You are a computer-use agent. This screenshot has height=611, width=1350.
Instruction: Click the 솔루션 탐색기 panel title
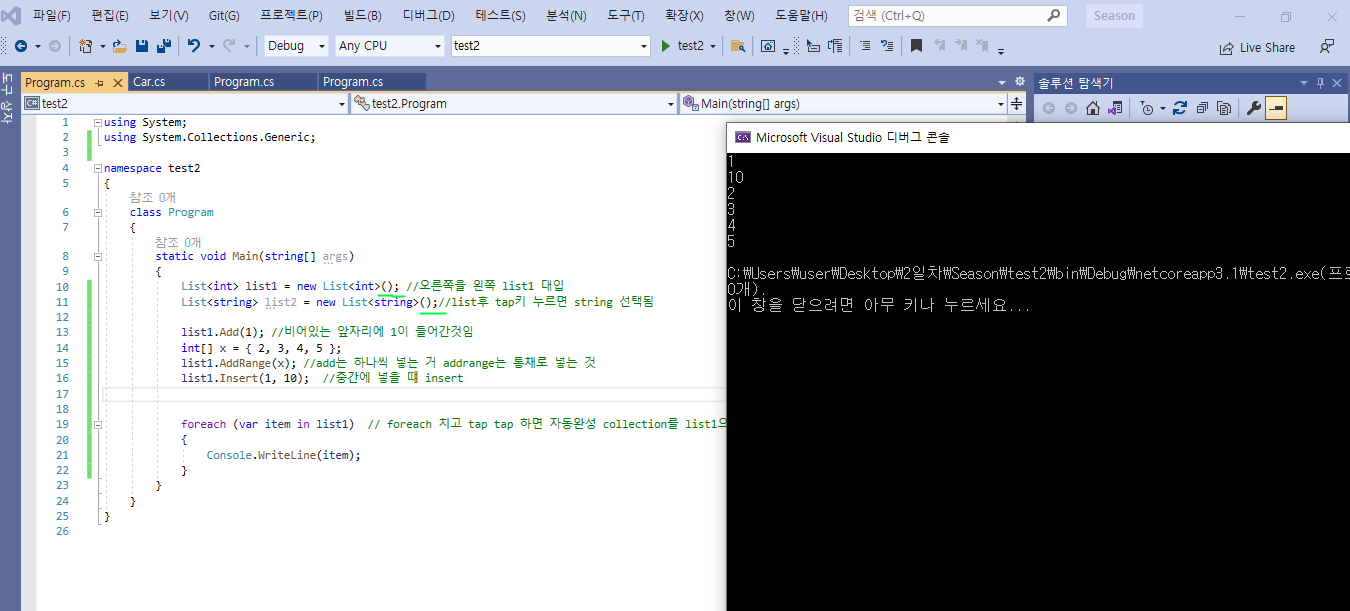click(x=1075, y=83)
